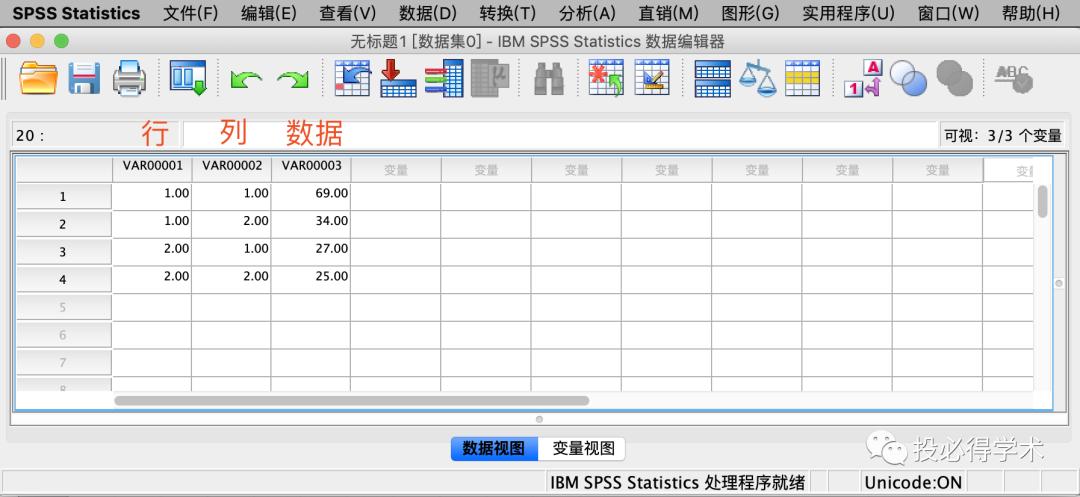Select row header 3
Viewport: 1080px width, 497px height.
pos(63,252)
